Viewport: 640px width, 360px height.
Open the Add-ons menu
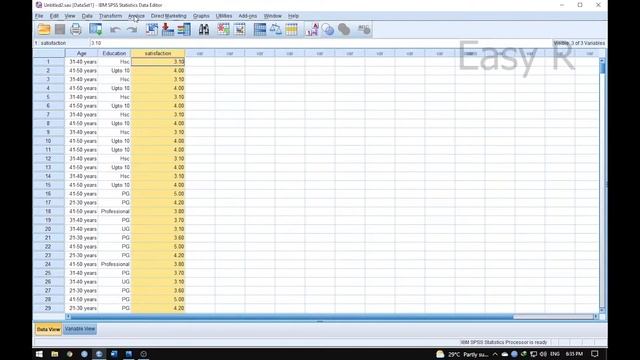tap(248, 16)
